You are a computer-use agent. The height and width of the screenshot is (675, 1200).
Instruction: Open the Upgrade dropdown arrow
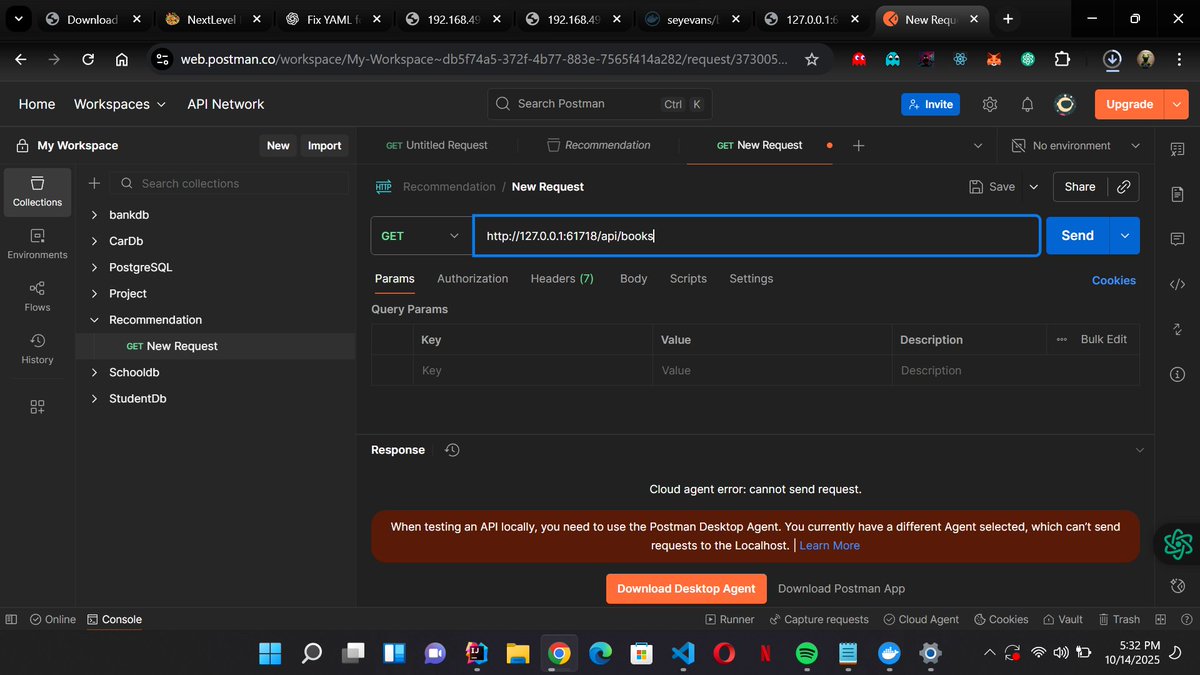(x=1176, y=104)
